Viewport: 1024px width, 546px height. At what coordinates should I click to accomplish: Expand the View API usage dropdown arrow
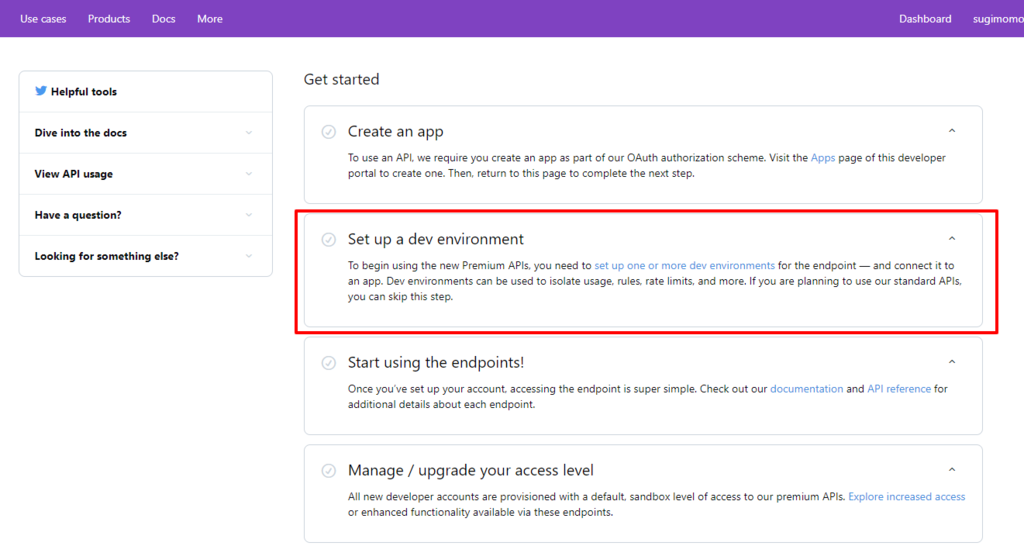coord(249,174)
